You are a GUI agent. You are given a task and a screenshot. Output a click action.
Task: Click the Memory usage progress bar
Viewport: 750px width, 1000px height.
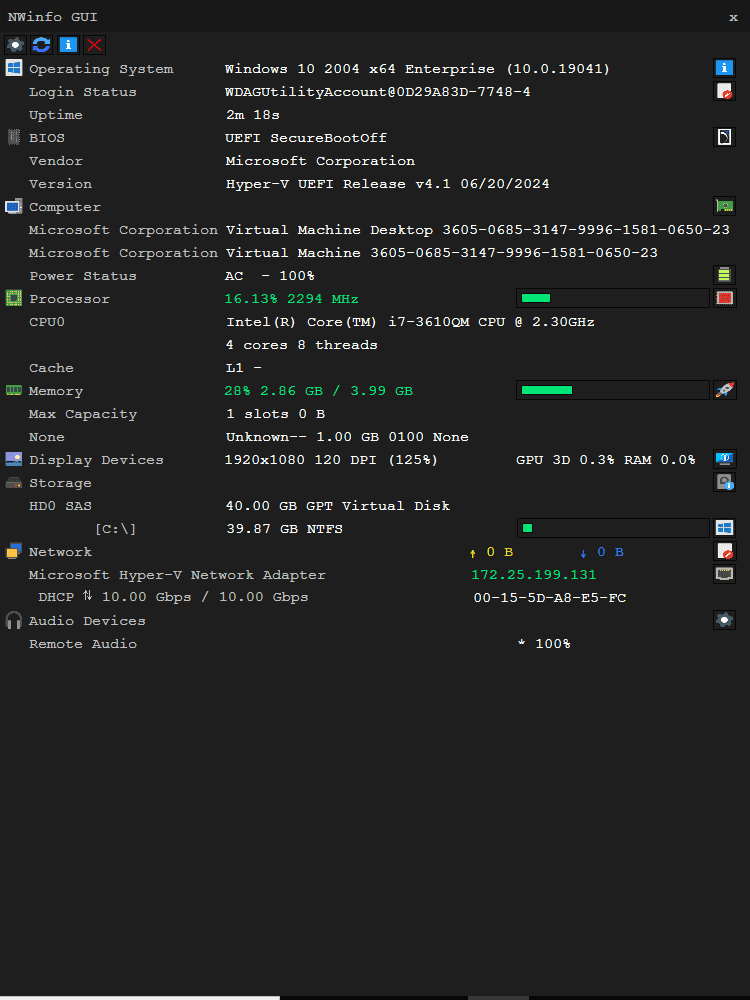tap(612, 390)
